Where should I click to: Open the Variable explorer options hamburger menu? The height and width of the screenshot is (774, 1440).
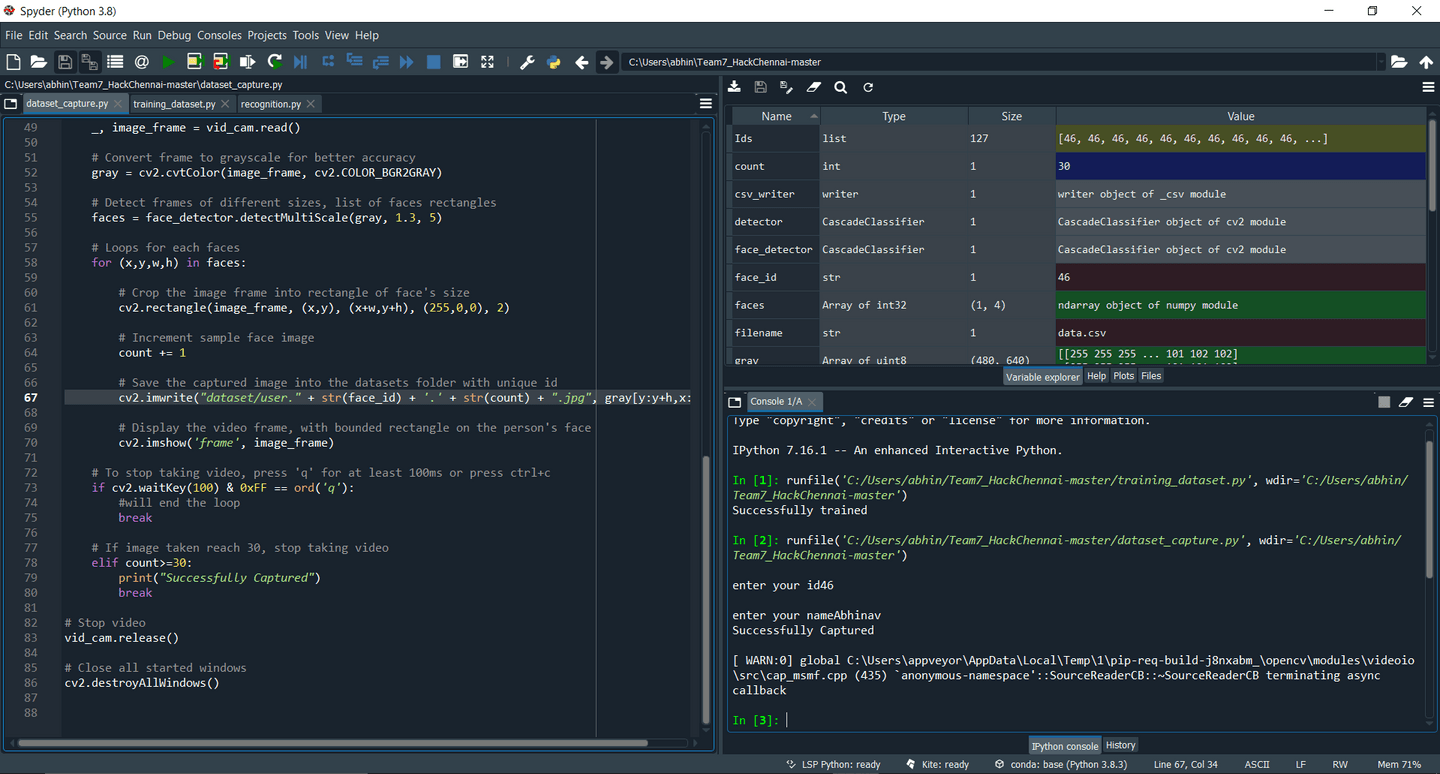1428,87
